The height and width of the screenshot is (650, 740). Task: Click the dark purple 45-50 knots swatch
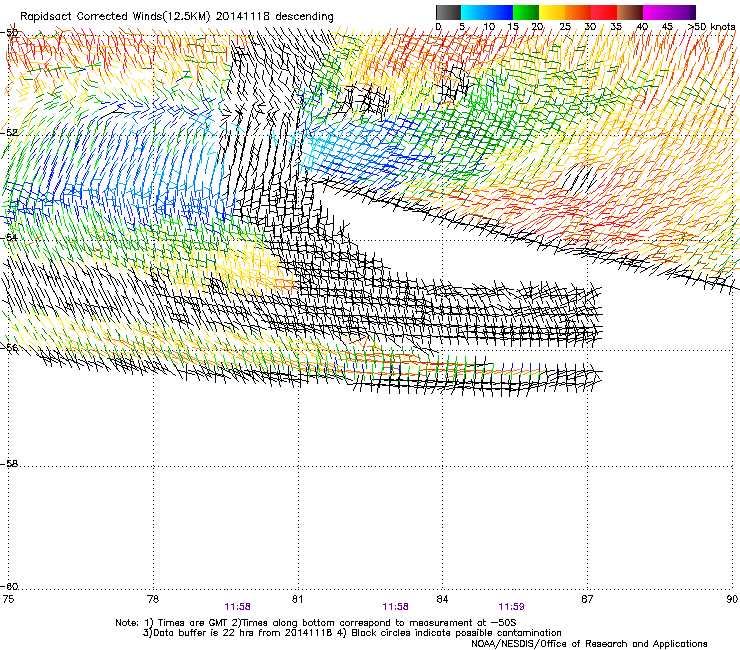[682, 12]
